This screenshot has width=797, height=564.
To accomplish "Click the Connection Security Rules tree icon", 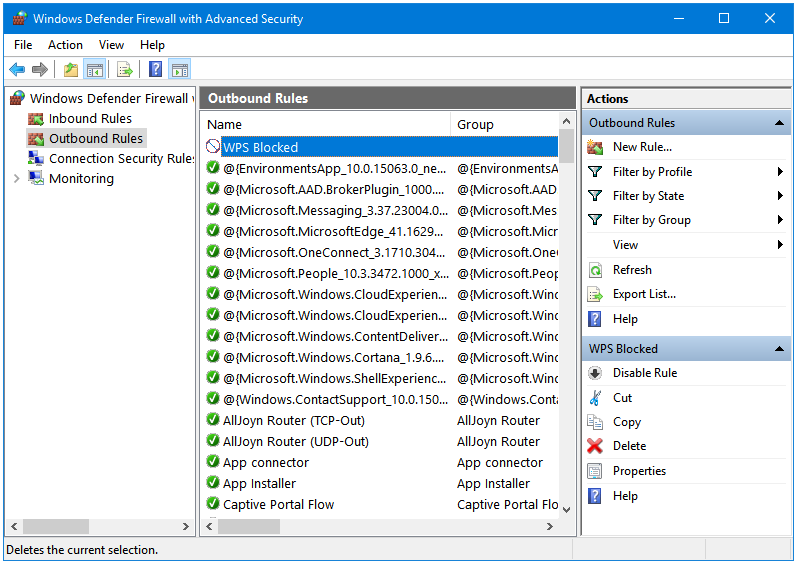I will point(36,159).
